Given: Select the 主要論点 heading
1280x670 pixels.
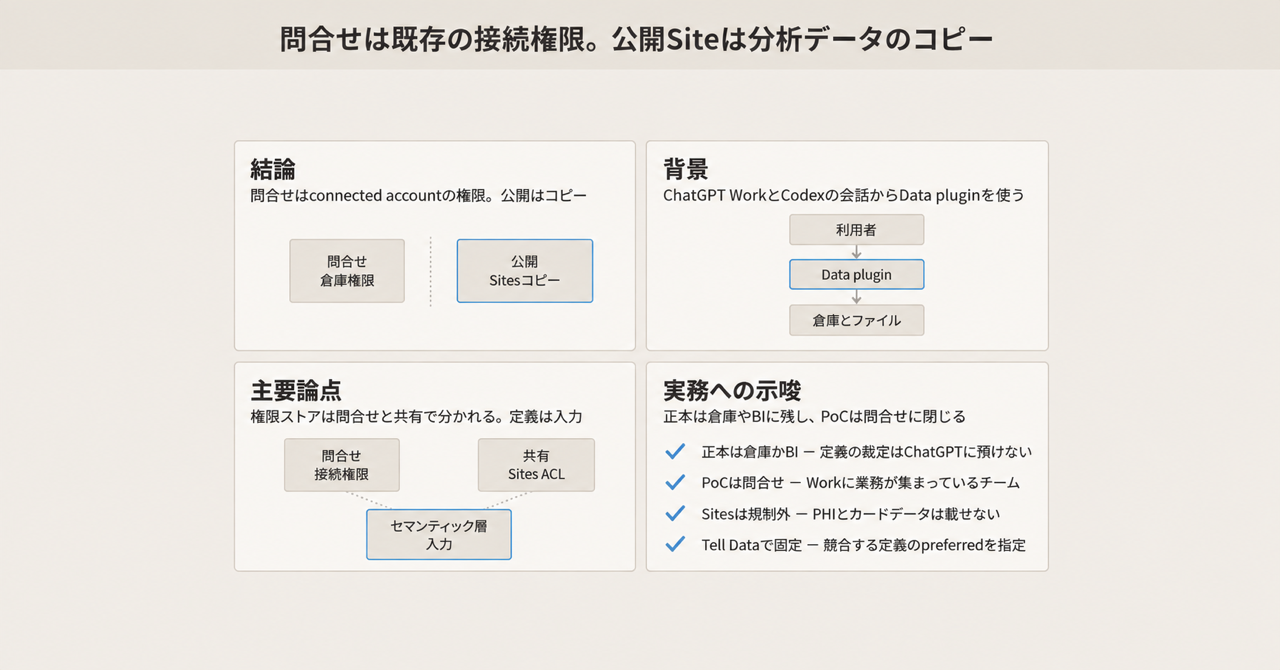Looking at the screenshot, I should 296,390.
